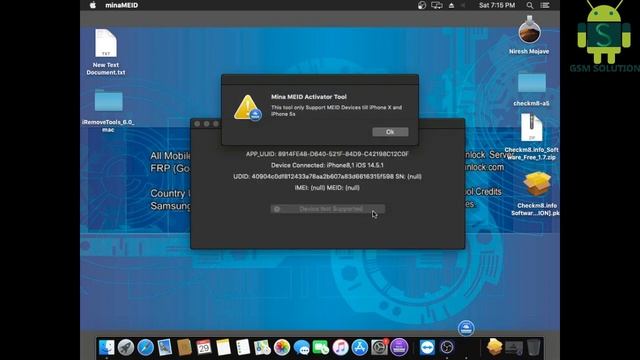
Task: Open FaceTime from the dock
Action: pos(321,347)
